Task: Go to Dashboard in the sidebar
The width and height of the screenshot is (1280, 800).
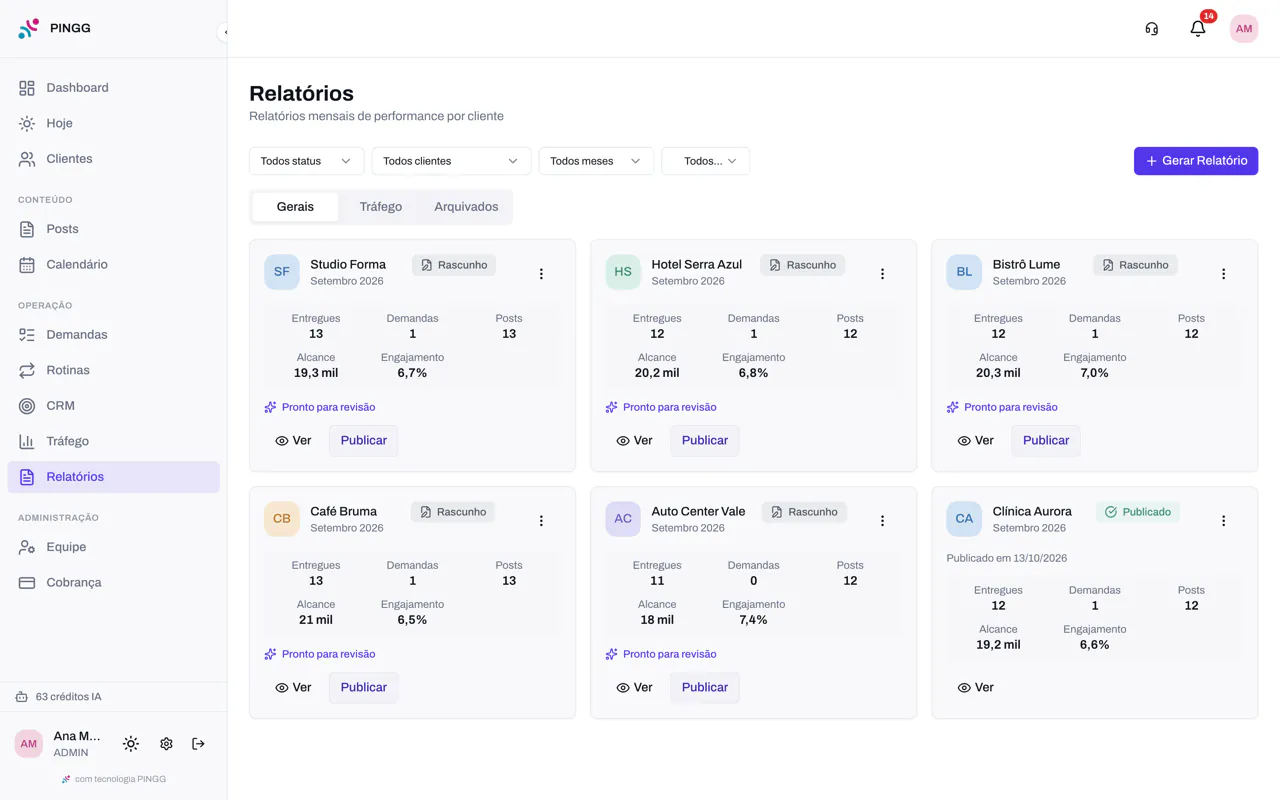Action: (x=113, y=88)
